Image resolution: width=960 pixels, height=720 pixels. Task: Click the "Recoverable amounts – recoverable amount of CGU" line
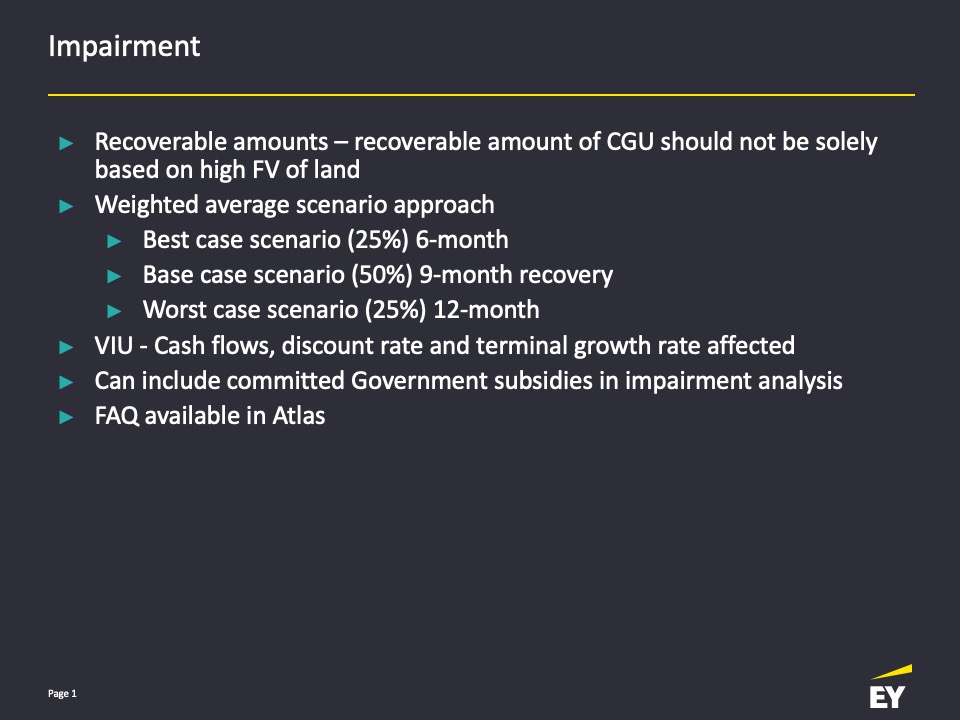click(485, 142)
